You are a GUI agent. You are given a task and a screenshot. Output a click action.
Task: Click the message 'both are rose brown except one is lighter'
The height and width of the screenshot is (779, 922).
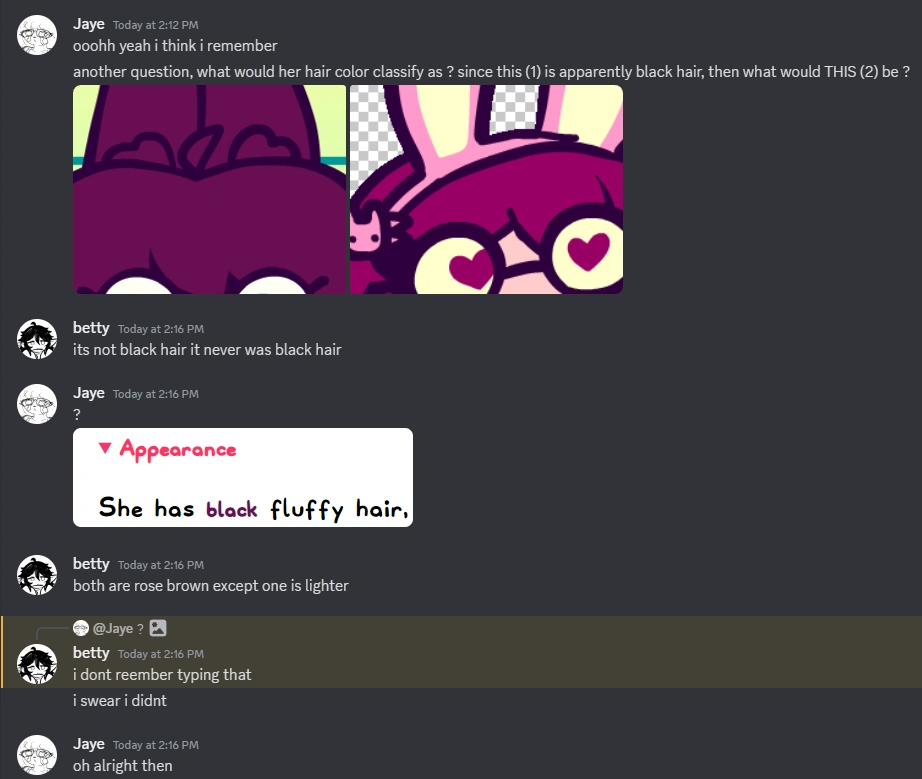[211, 586]
